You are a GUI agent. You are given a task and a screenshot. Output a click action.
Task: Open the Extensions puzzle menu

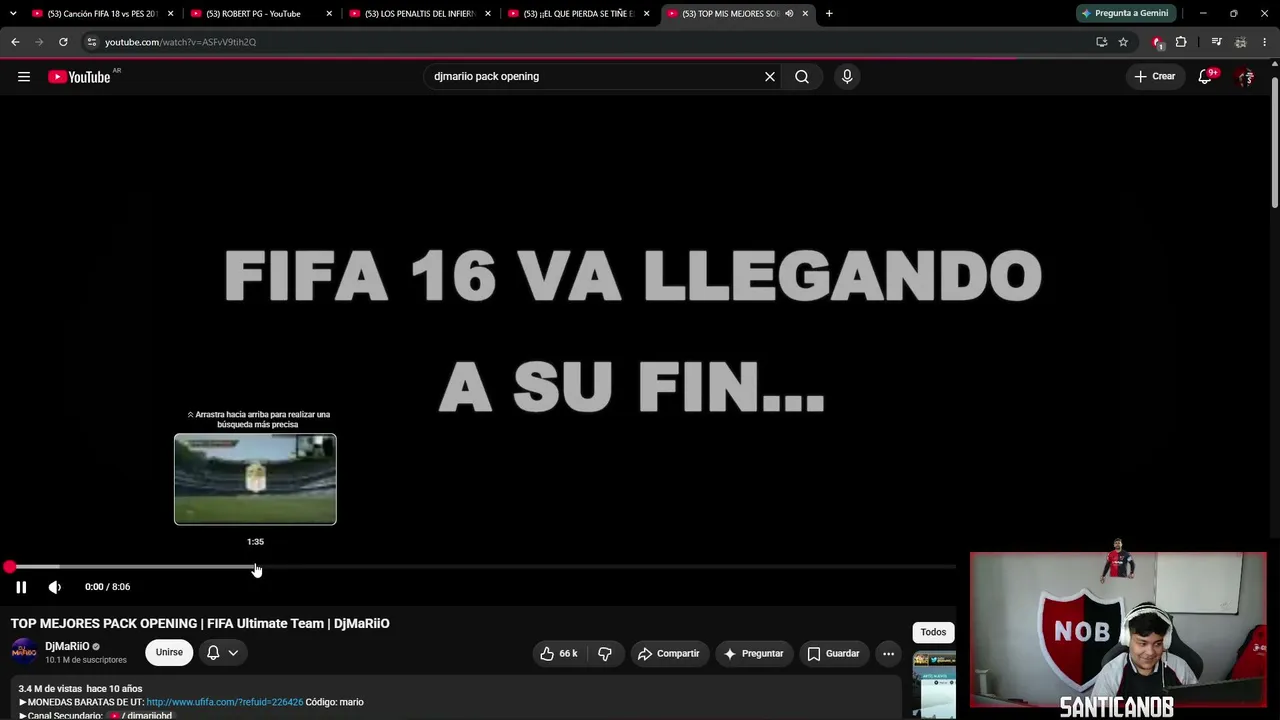1181,42
